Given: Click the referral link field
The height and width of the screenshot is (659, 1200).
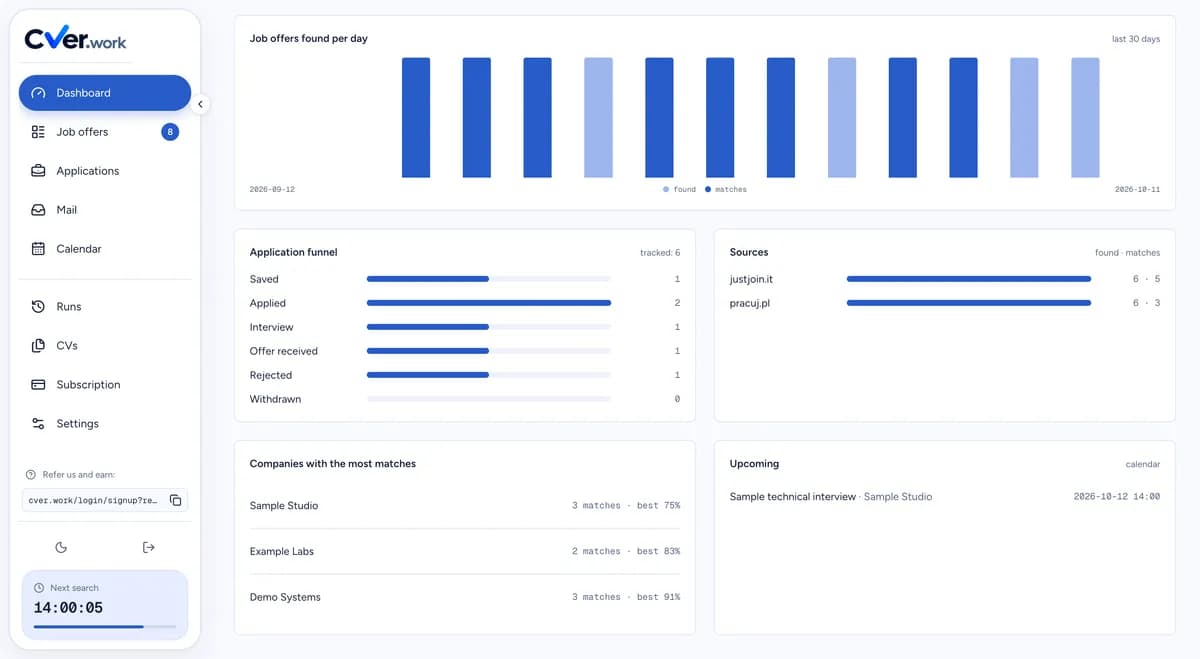Looking at the screenshot, I should (x=105, y=500).
